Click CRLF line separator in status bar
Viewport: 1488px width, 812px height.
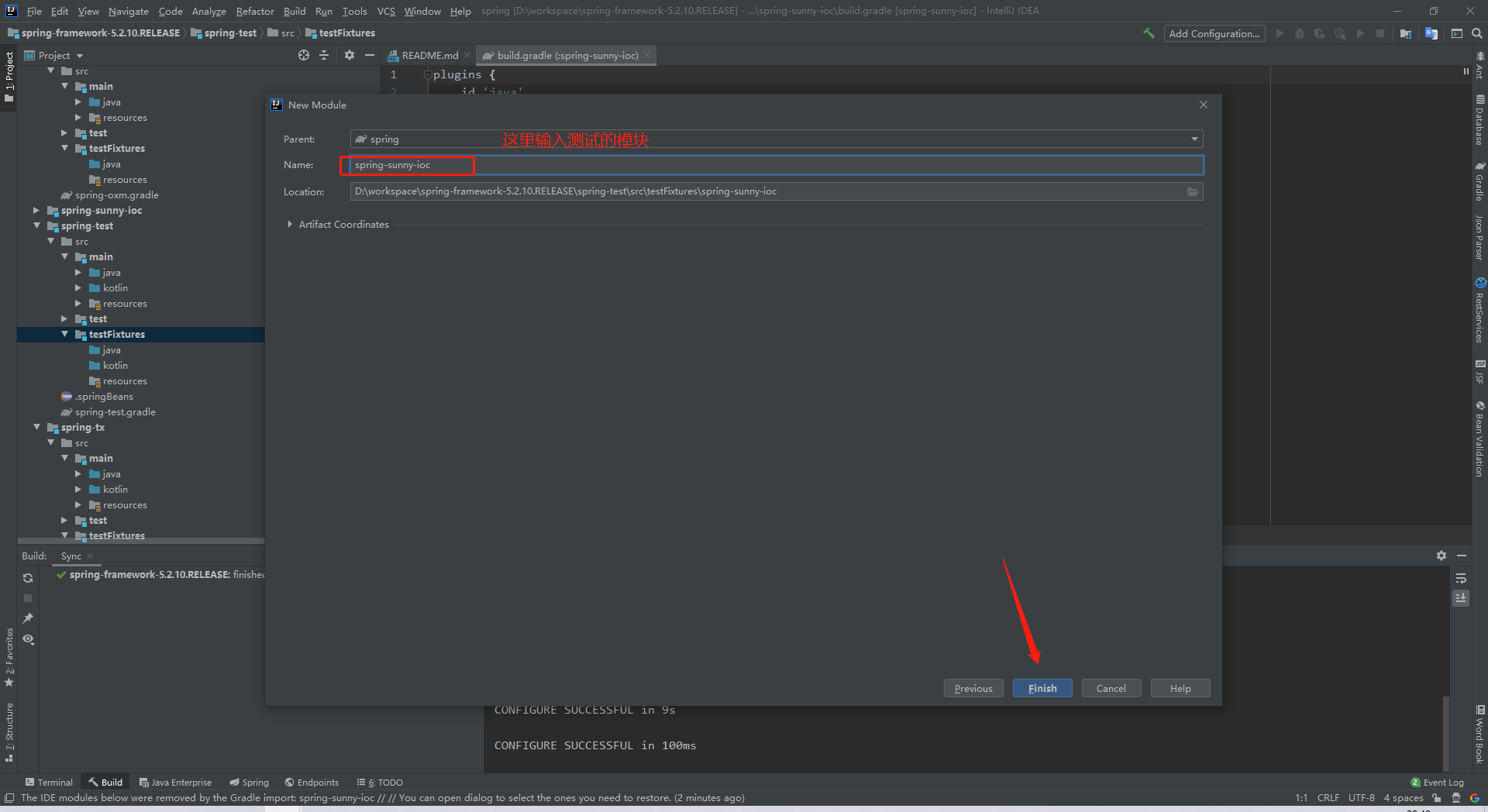click(x=1328, y=797)
